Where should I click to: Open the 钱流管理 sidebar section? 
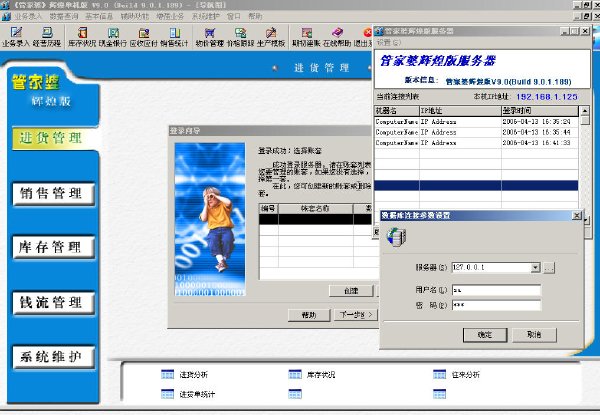point(54,303)
